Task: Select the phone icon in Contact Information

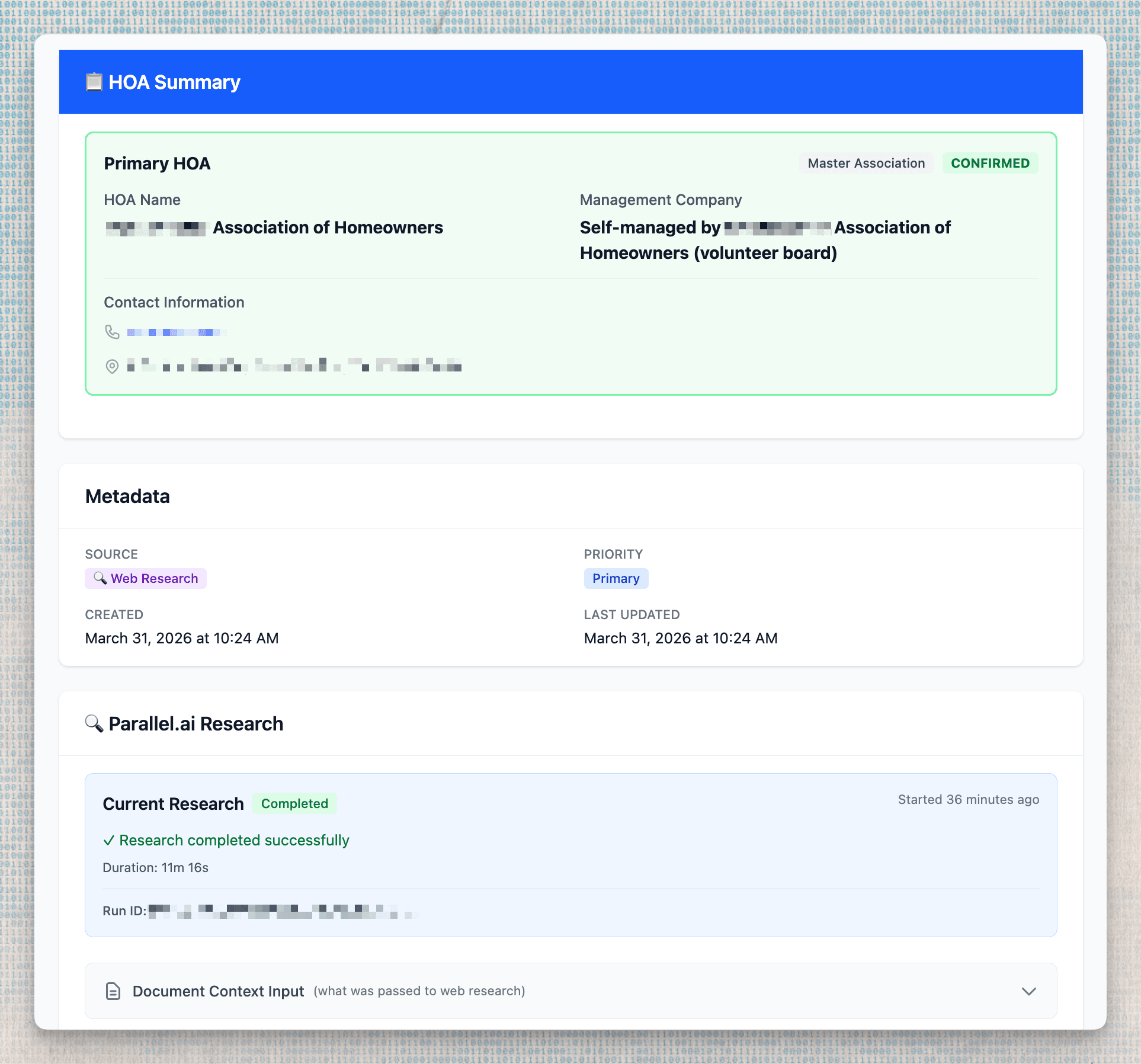Action: 113,332
